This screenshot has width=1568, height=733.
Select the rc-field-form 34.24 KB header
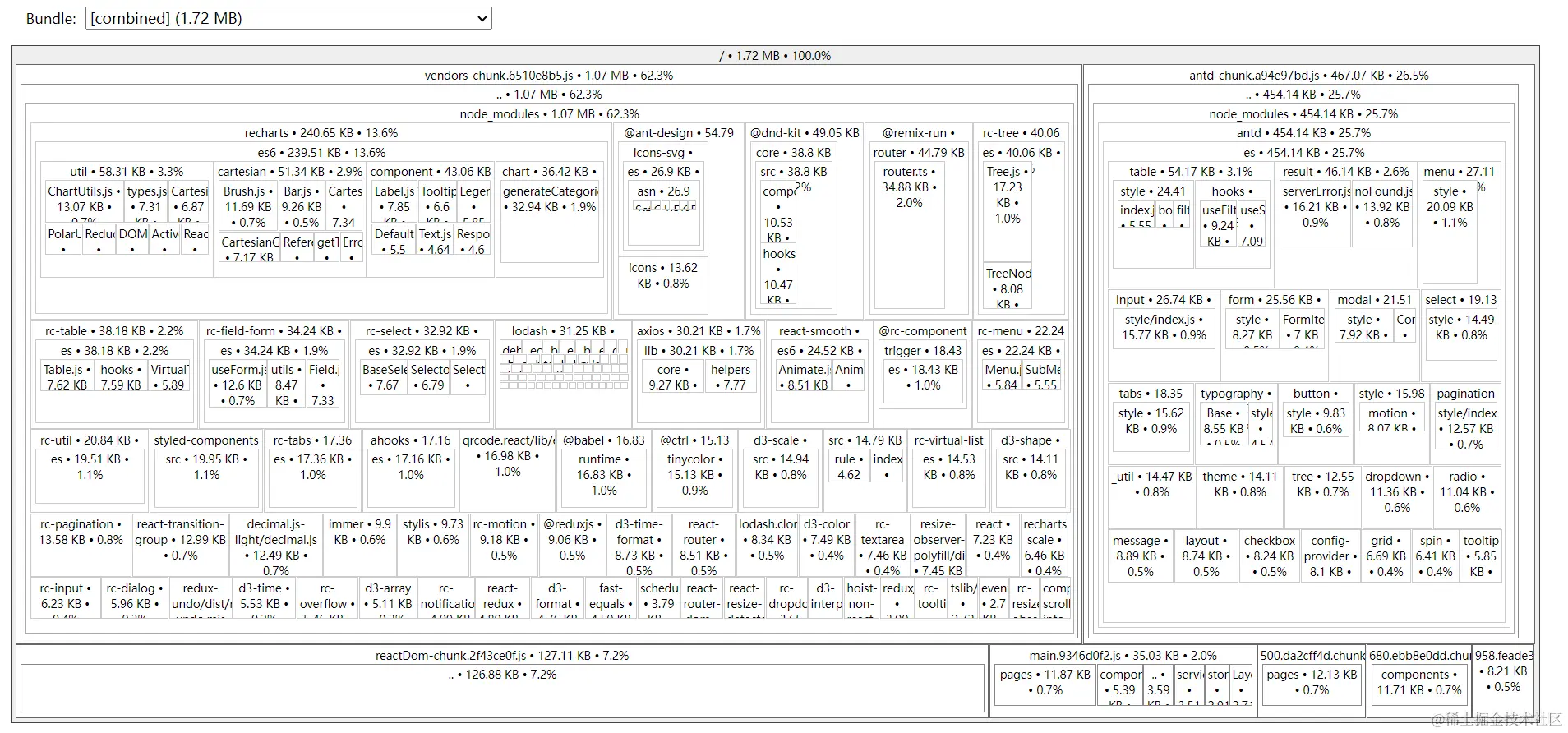tap(274, 330)
